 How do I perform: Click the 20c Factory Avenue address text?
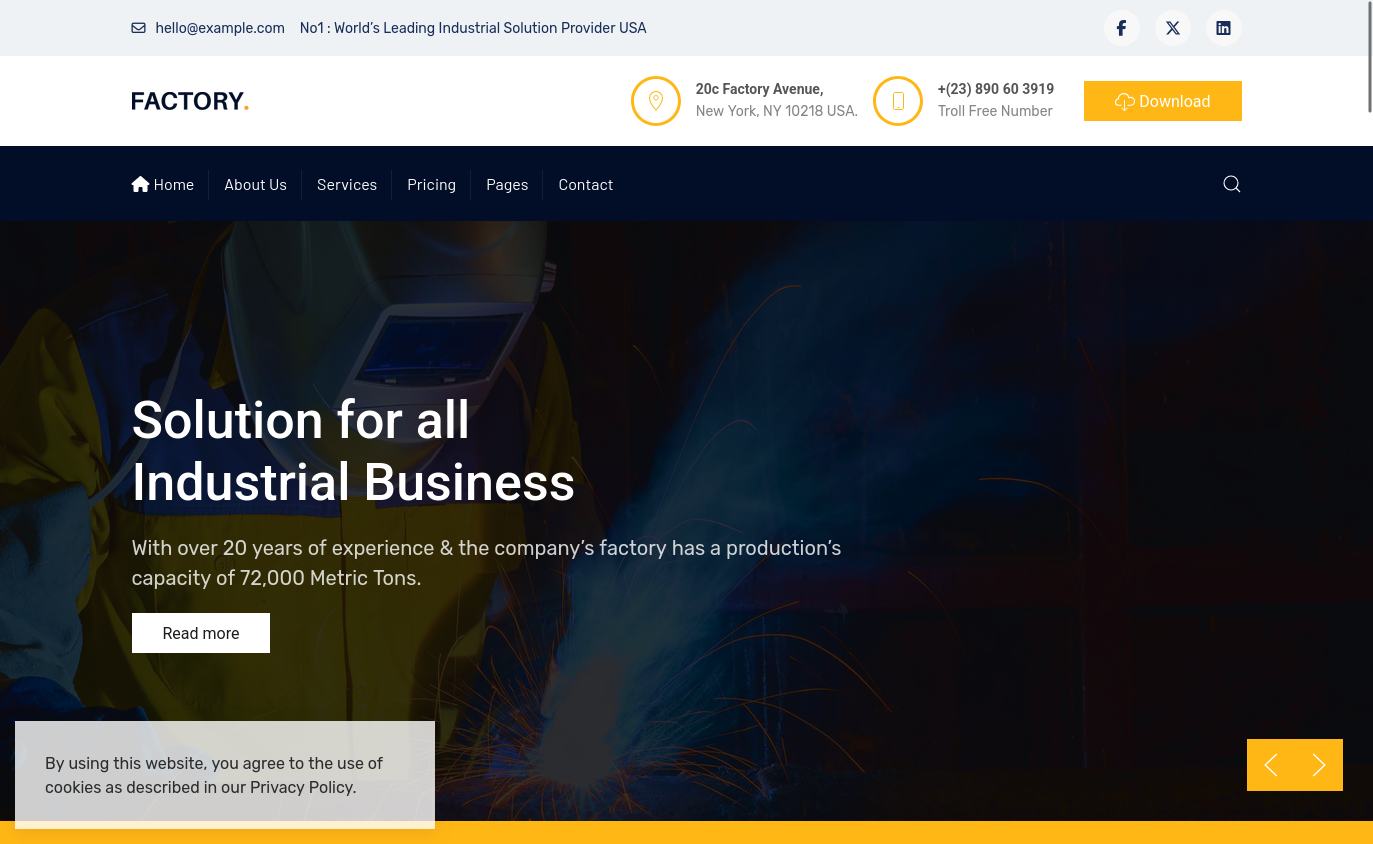[x=760, y=89]
